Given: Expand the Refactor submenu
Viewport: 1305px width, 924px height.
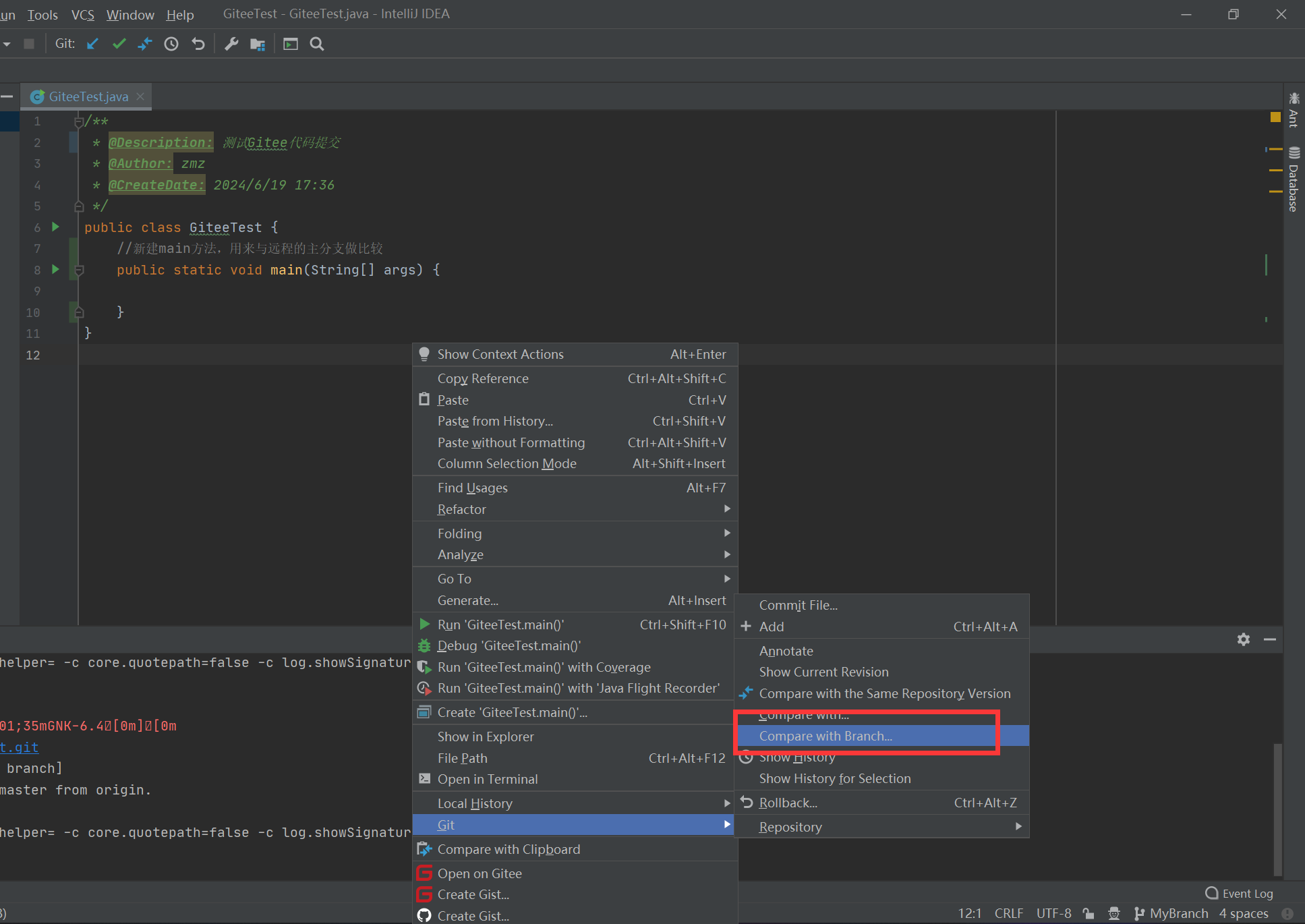Looking at the screenshot, I should pyautogui.click(x=575, y=509).
